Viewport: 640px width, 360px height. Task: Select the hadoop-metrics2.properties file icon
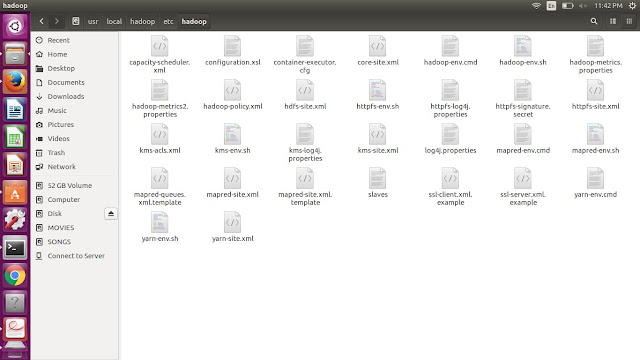coord(160,90)
